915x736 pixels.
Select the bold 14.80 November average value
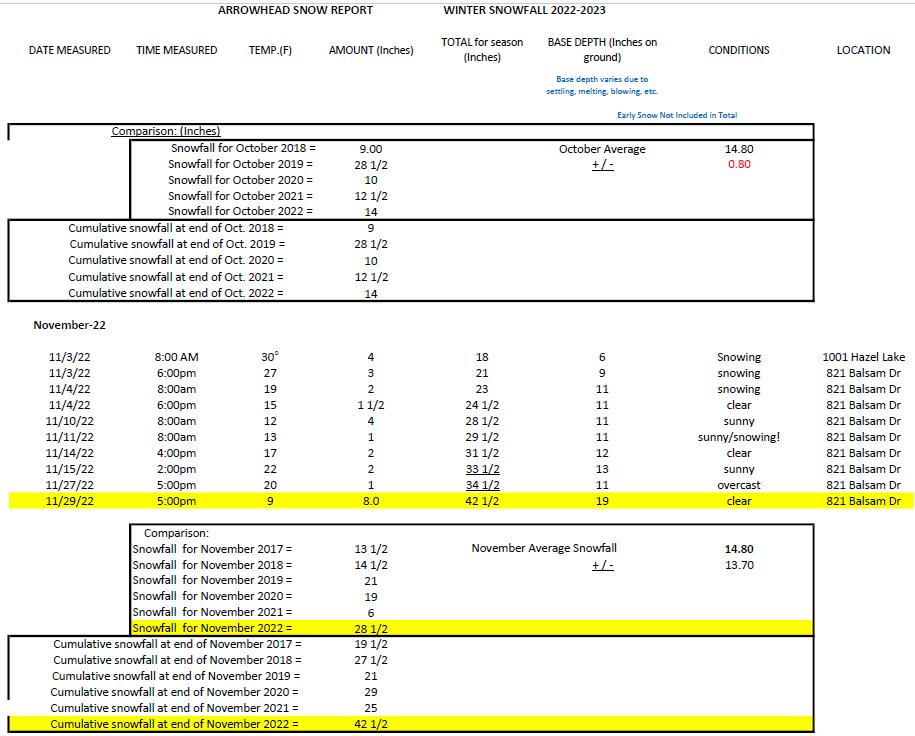pos(739,549)
